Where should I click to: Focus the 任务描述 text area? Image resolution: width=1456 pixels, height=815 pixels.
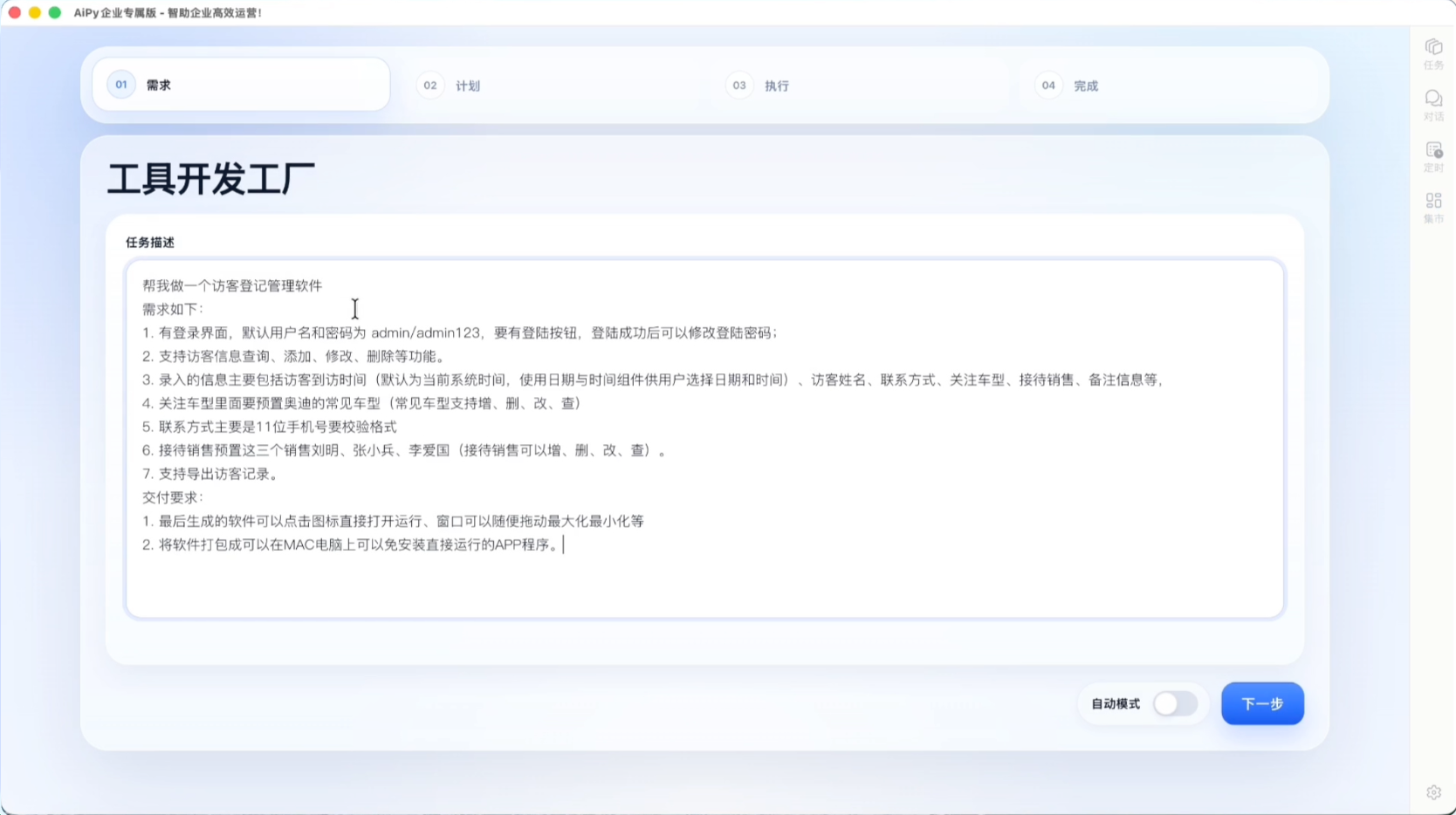pyautogui.click(x=704, y=438)
